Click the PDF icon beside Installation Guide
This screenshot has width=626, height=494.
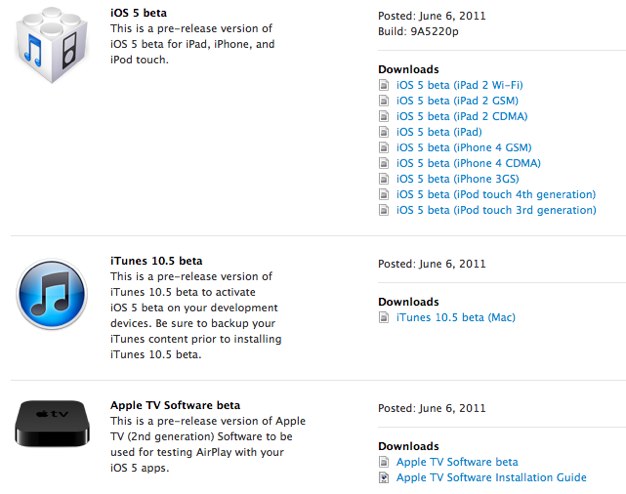384,478
